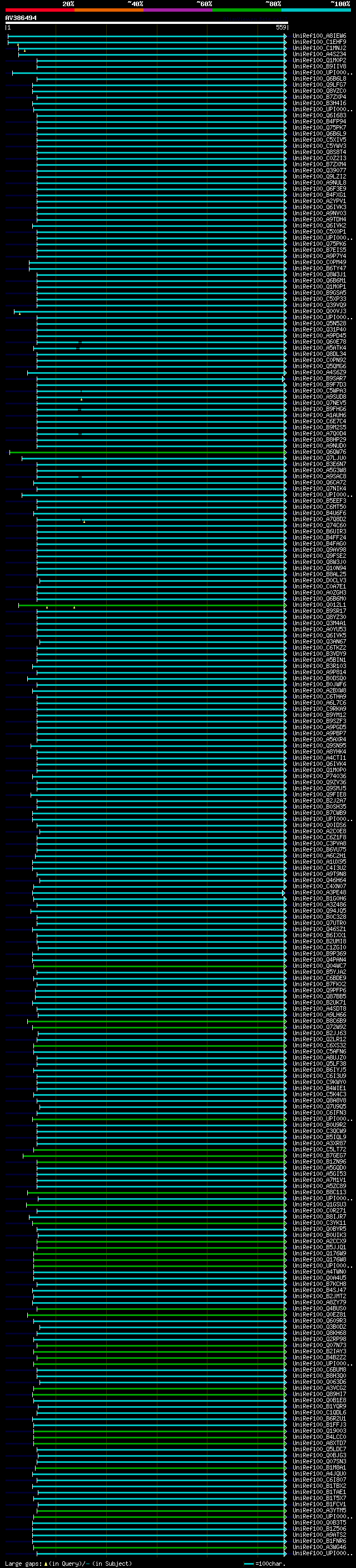The height and width of the screenshot is (1568, 356).
Task: Select the UniRef100_C5WPA3 label
Action: [x=319, y=391]
